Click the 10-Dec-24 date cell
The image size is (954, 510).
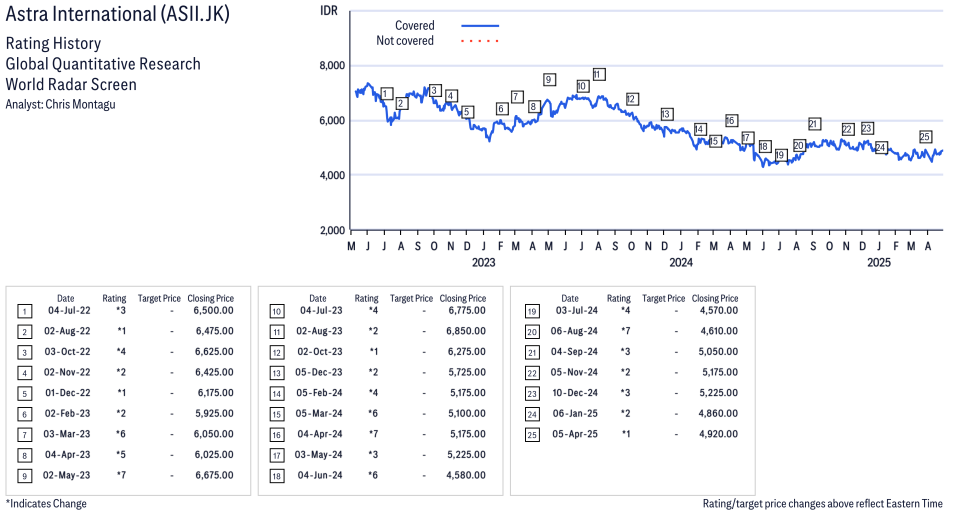[575, 393]
